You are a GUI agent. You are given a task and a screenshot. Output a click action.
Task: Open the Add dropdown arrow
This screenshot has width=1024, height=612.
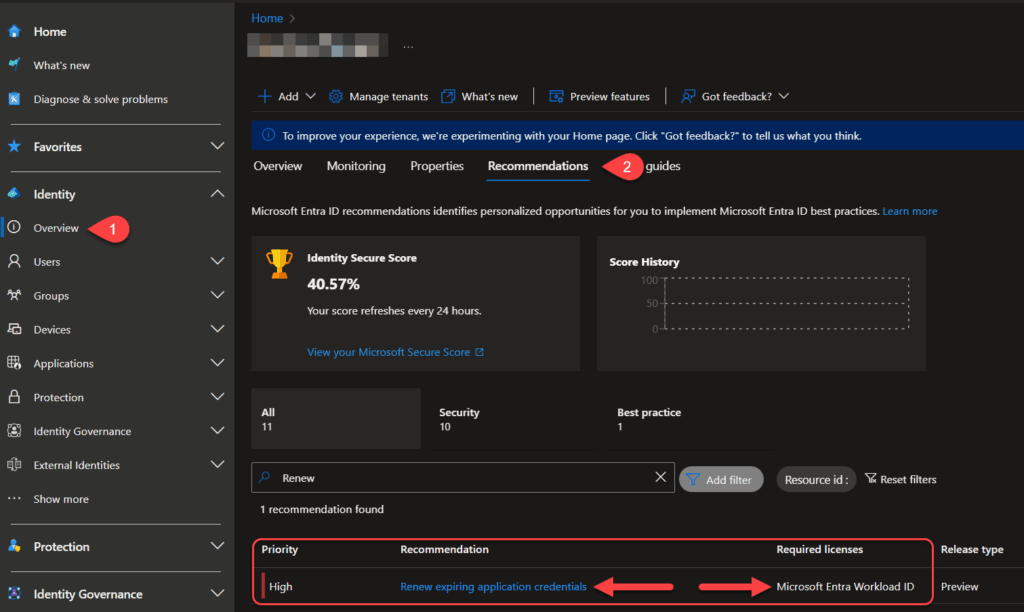[x=311, y=96]
